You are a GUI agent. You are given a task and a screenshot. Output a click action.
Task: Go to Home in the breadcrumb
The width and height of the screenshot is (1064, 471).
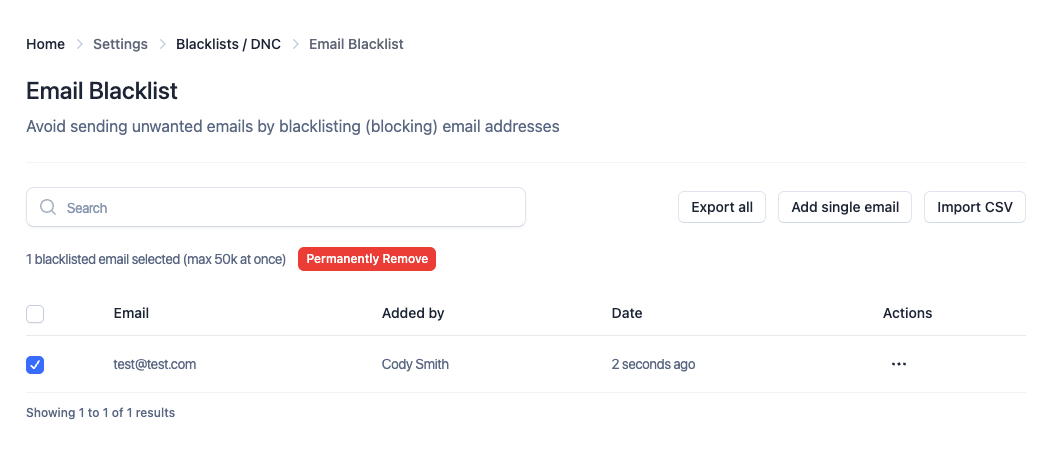tap(45, 44)
